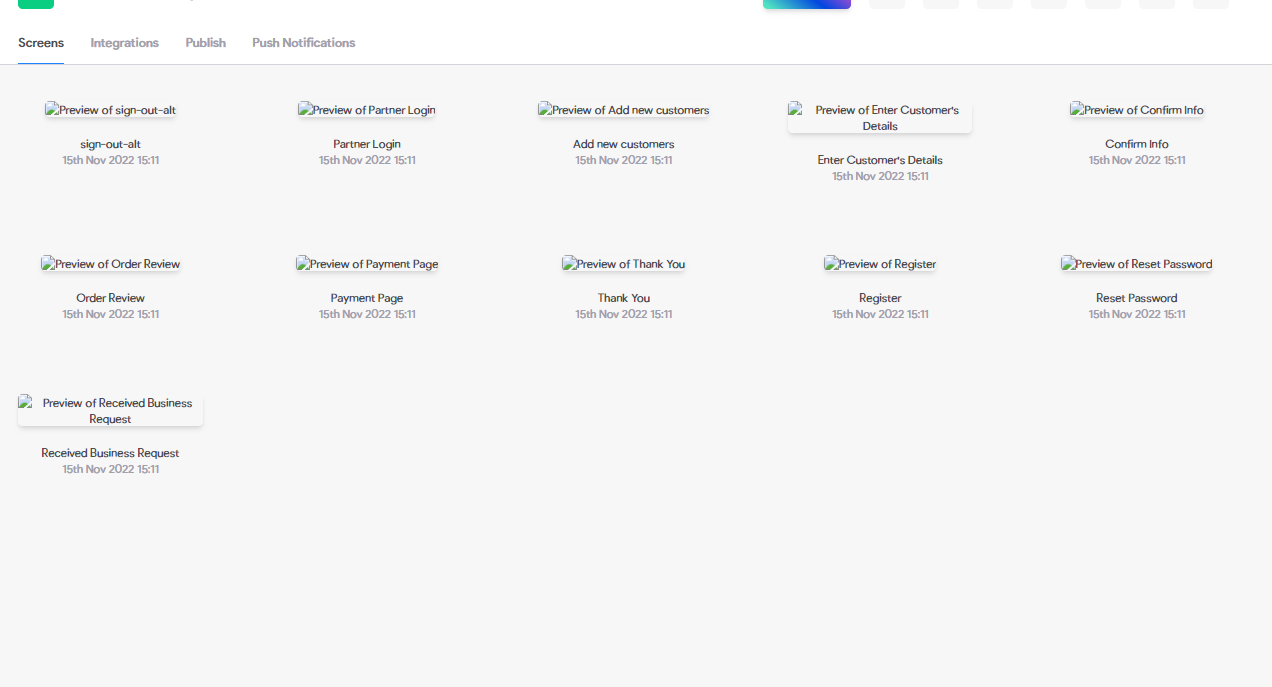
Task: Open the Register preview thumbnail
Action: pos(880,264)
